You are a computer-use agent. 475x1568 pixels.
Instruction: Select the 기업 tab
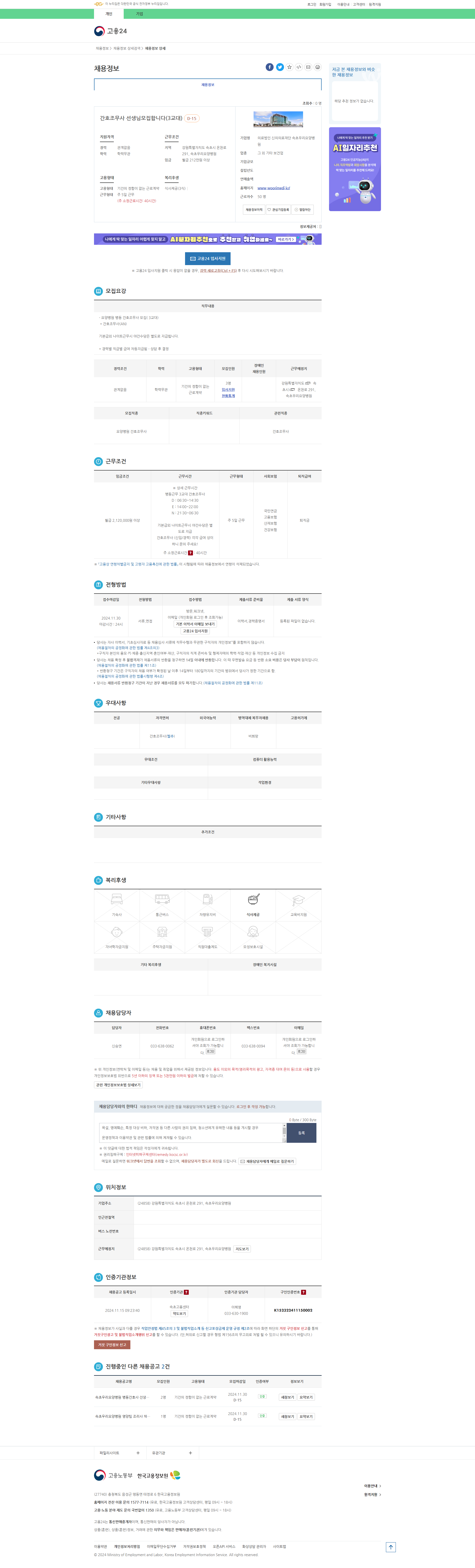pyautogui.click(x=139, y=14)
